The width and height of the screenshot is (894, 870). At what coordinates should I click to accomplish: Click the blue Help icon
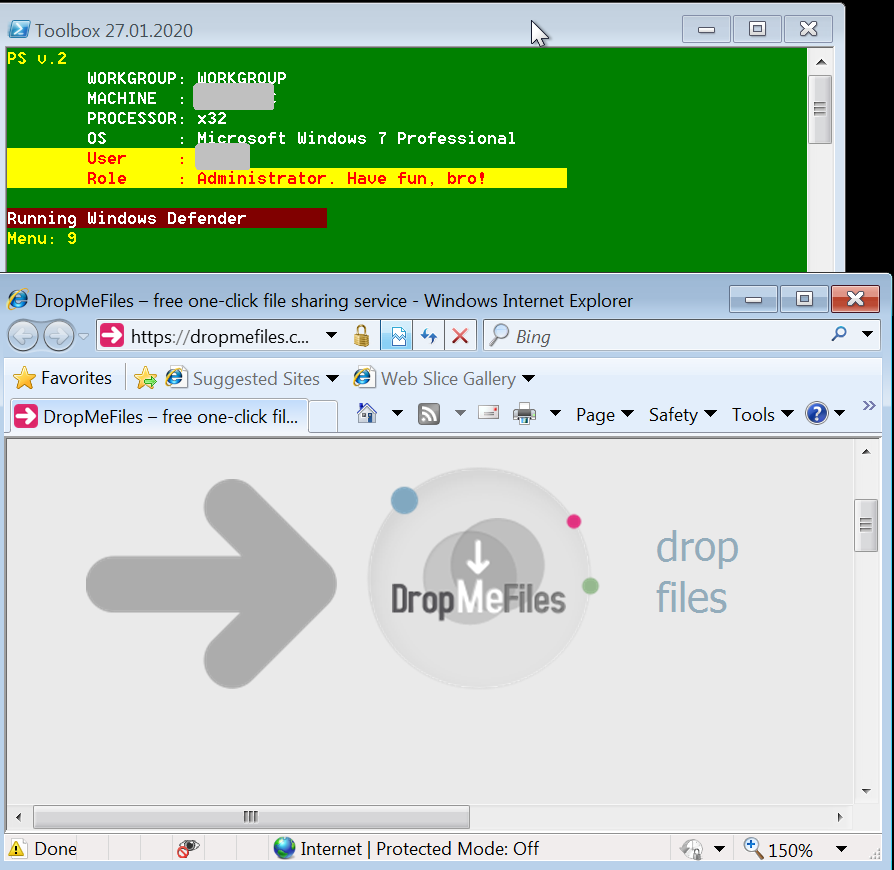tap(816, 413)
